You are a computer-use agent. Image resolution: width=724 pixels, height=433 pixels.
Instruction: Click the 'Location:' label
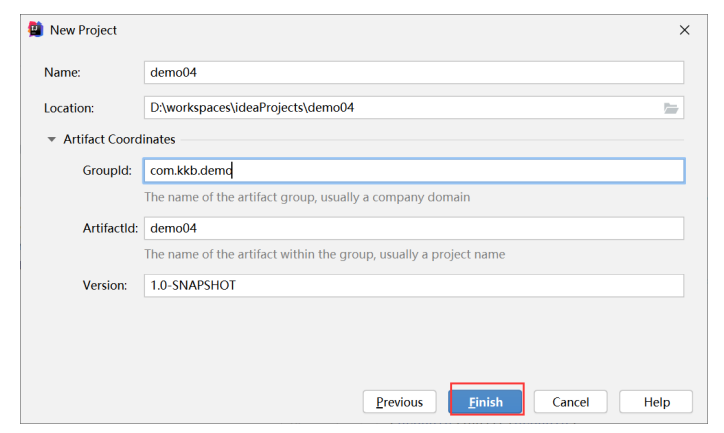click(69, 108)
